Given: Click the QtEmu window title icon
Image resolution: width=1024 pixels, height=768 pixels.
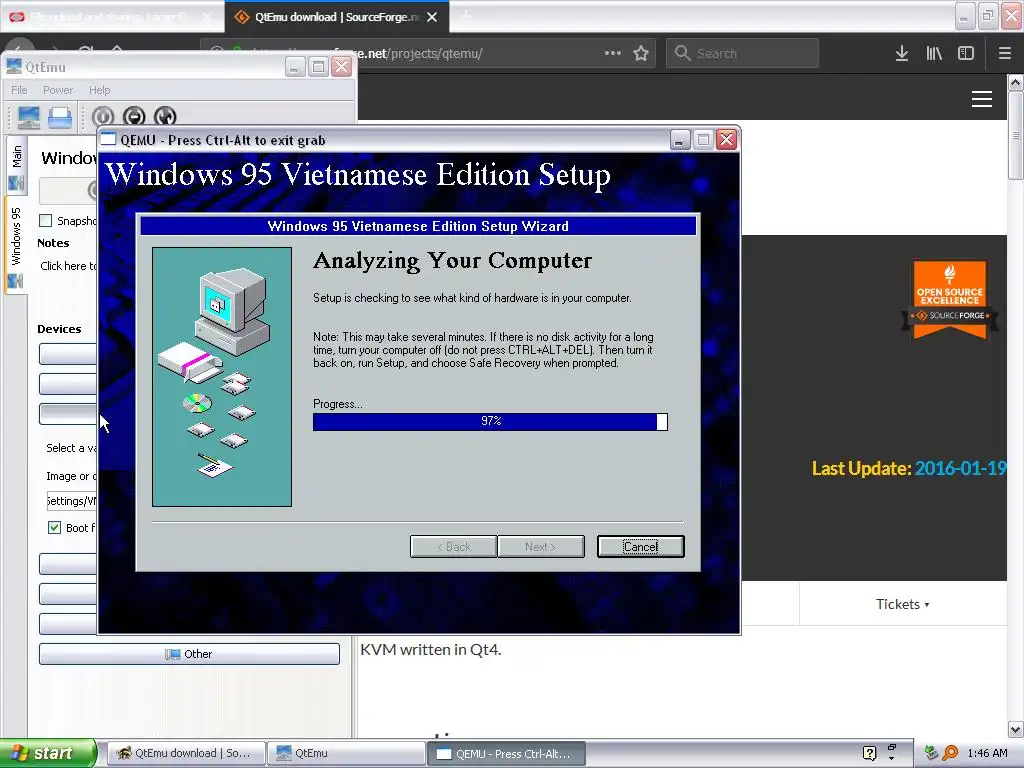Looking at the screenshot, I should pyautogui.click(x=14, y=67).
